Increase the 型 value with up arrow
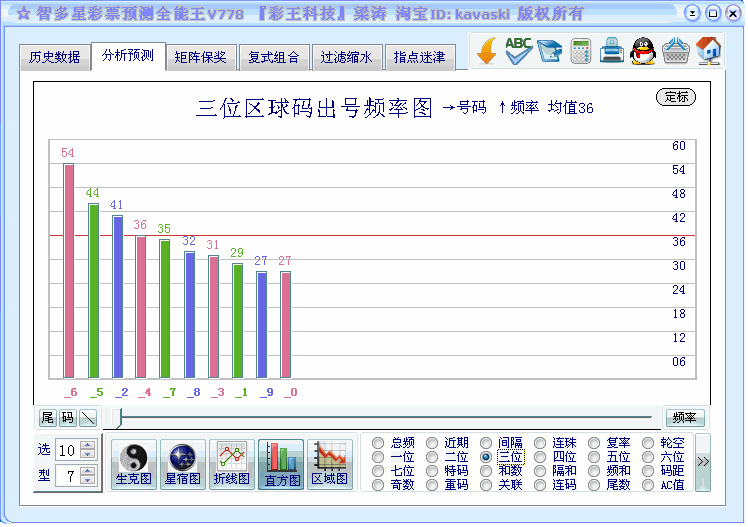The image size is (748, 527). click(87, 471)
